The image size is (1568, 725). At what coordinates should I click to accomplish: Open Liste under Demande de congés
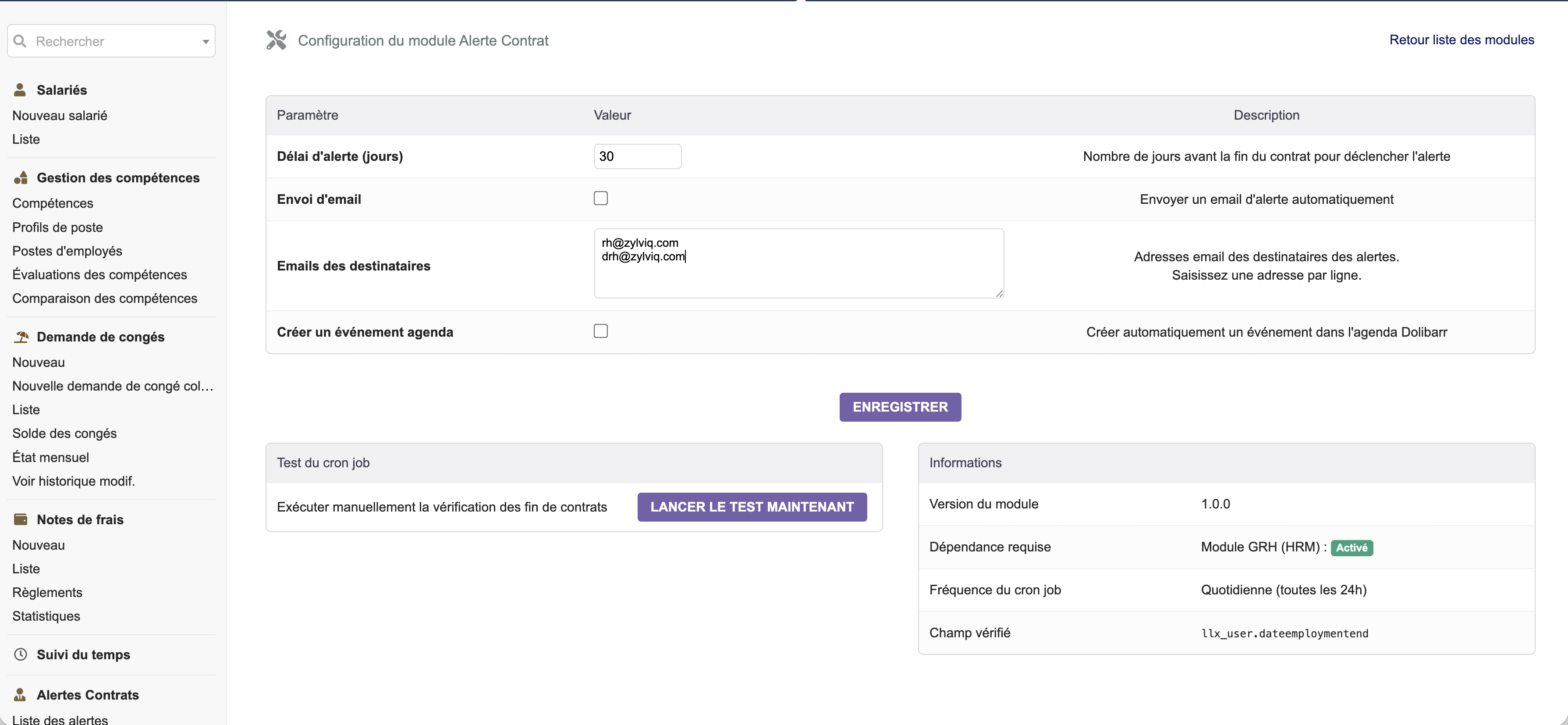(26, 410)
